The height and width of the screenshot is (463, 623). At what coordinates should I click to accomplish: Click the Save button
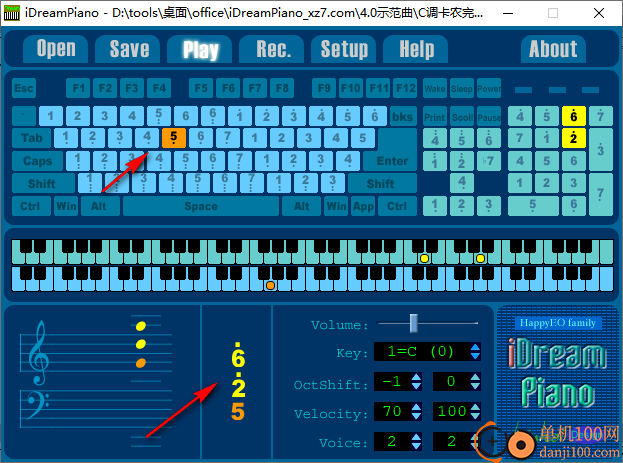(128, 49)
